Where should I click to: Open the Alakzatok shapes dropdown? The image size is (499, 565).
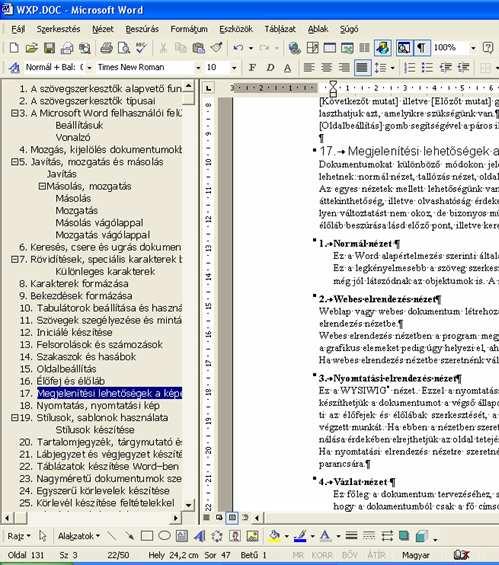coord(79,536)
